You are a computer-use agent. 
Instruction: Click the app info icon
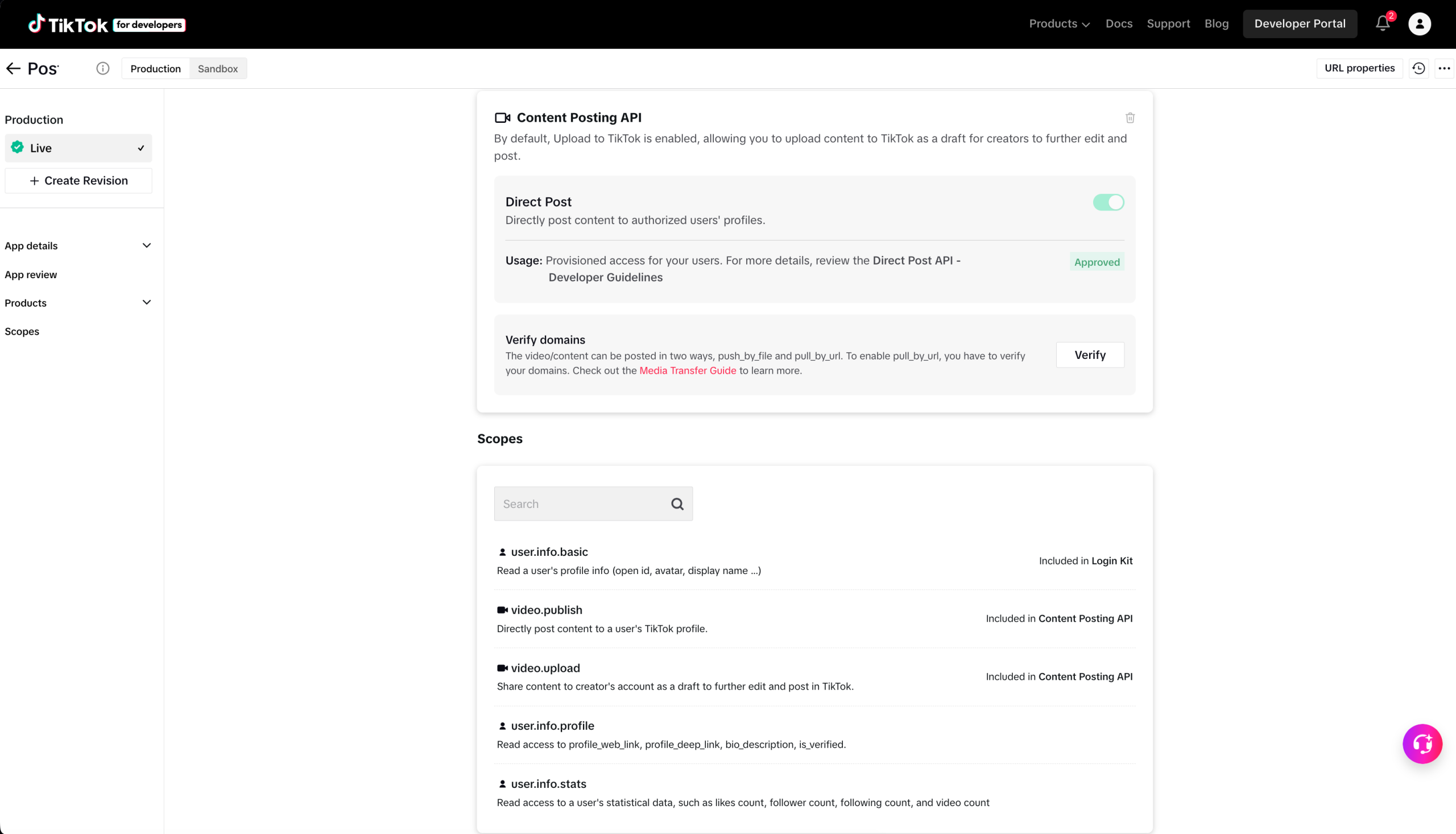(x=102, y=69)
